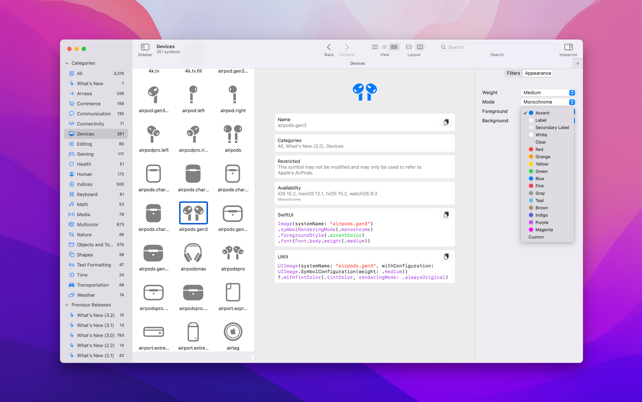Pick the Yellow color option

point(547,164)
